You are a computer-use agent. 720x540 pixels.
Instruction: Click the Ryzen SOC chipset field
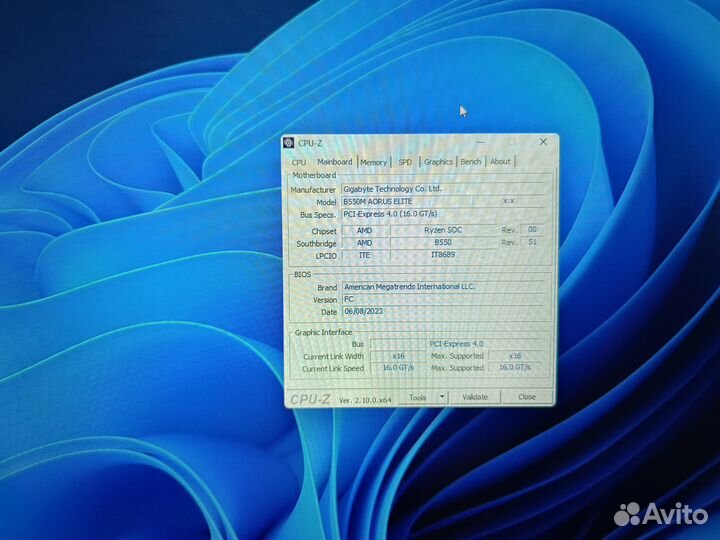pyautogui.click(x=443, y=230)
